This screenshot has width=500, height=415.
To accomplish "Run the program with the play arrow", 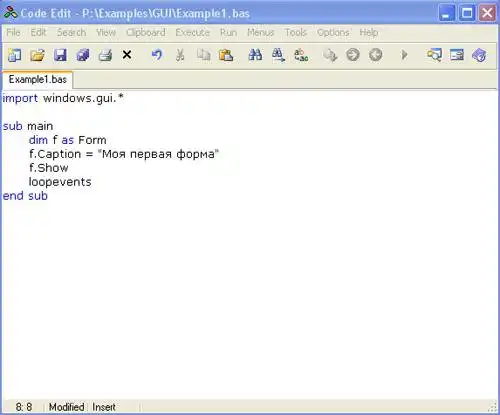I will pyautogui.click(x=404, y=55).
